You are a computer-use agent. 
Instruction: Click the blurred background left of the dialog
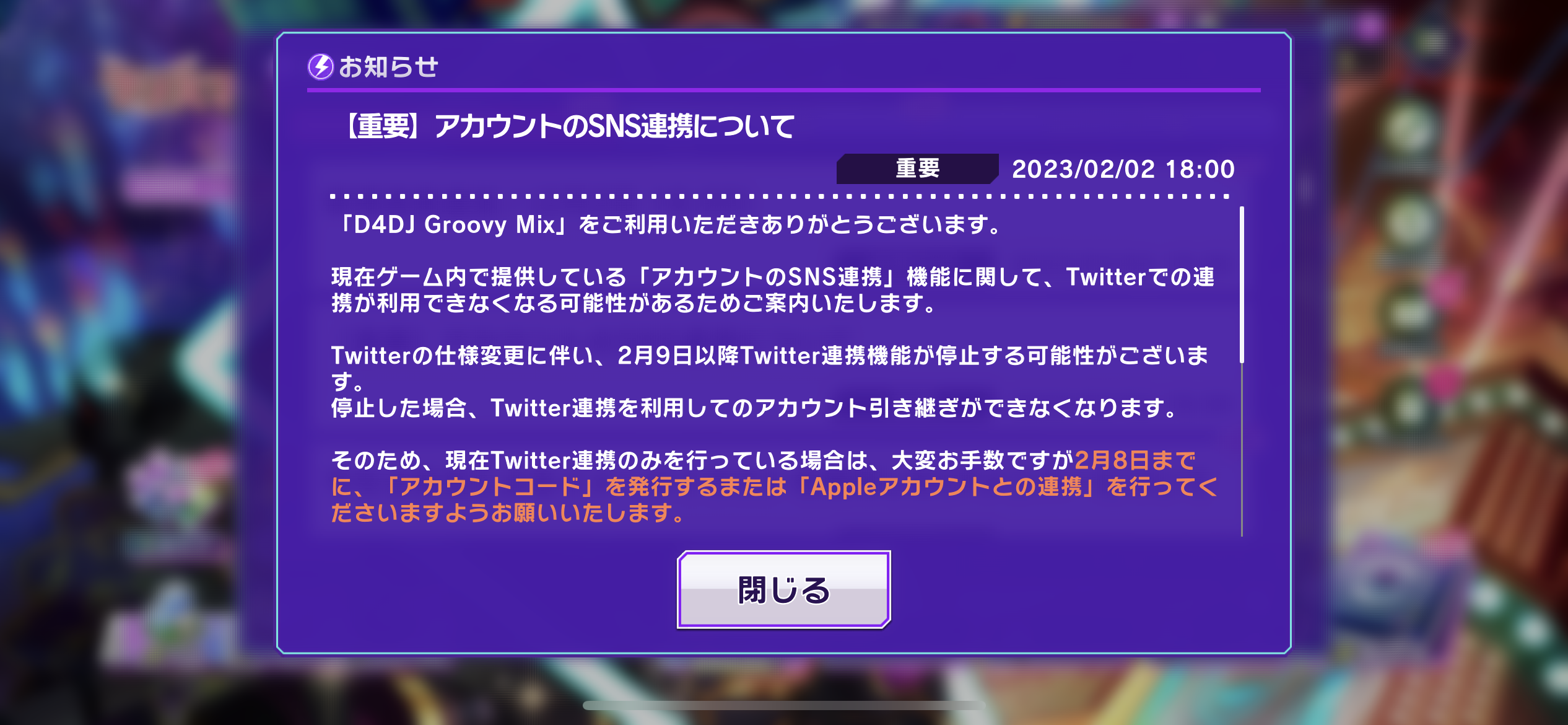pyautogui.click(x=136, y=362)
